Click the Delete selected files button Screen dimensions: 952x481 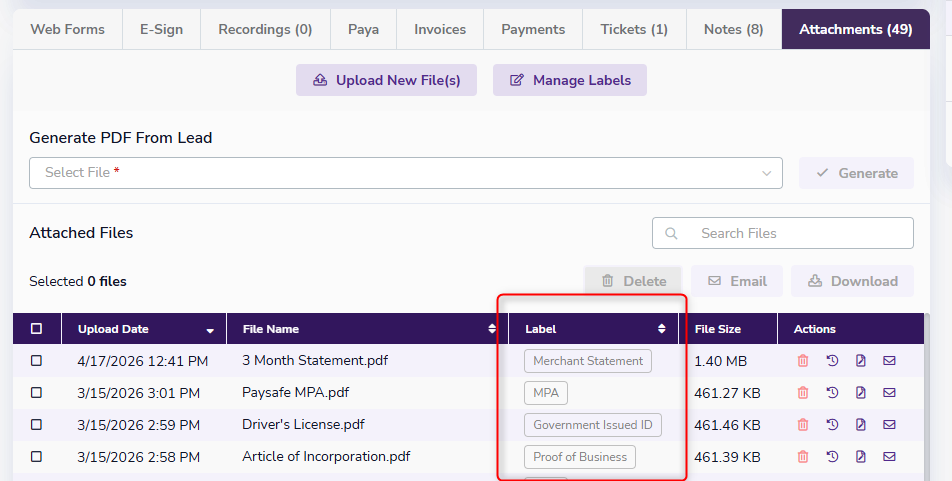pos(633,281)
